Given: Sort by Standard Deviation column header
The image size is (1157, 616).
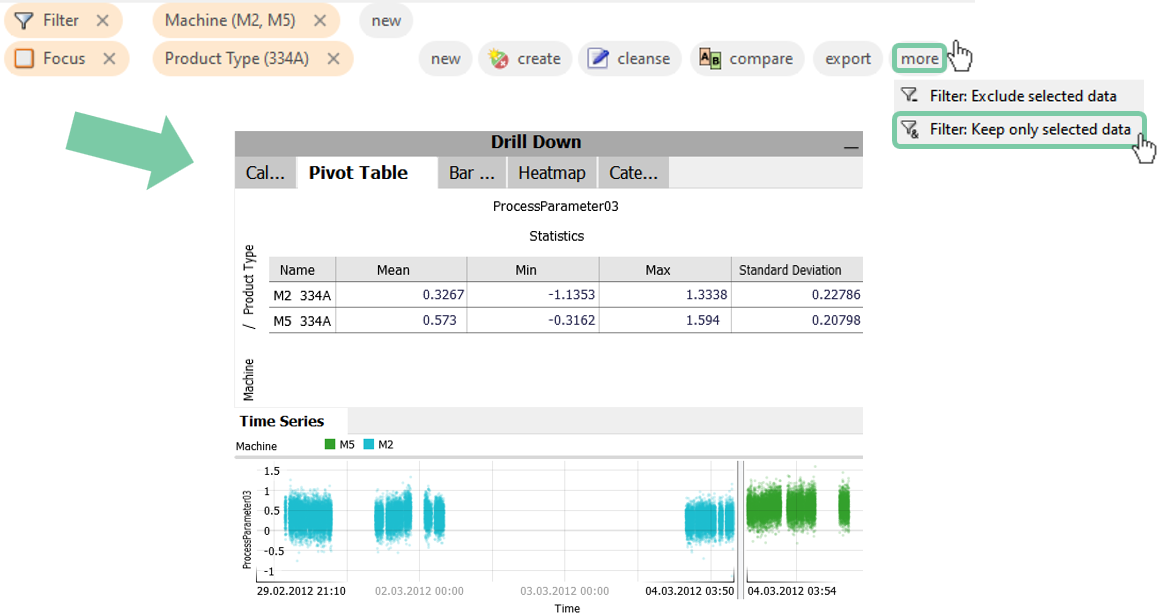Looking at the screenshot, I should (790, 270).
